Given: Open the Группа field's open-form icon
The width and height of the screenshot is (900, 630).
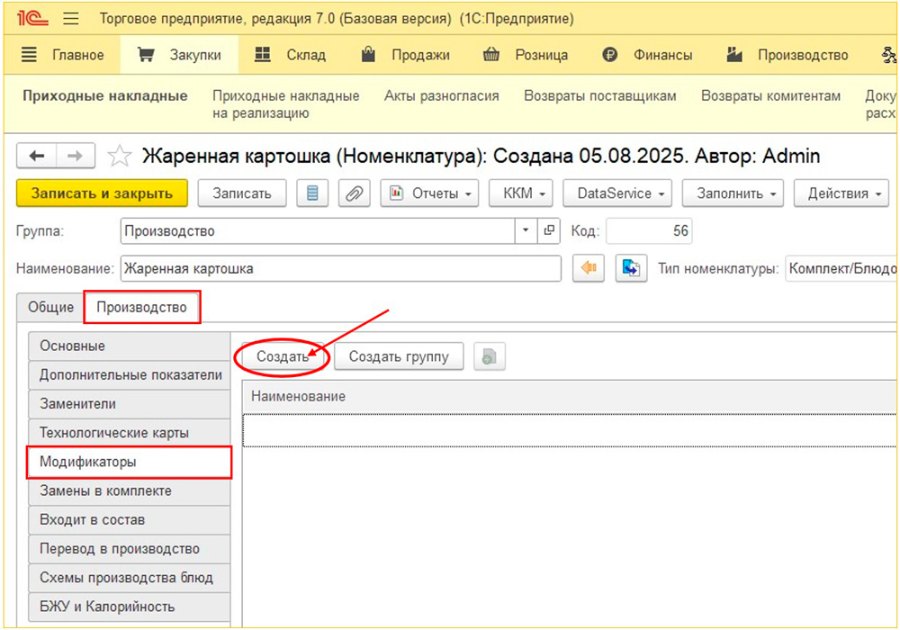Looking at the screenshot, I should tap(549, 231).
